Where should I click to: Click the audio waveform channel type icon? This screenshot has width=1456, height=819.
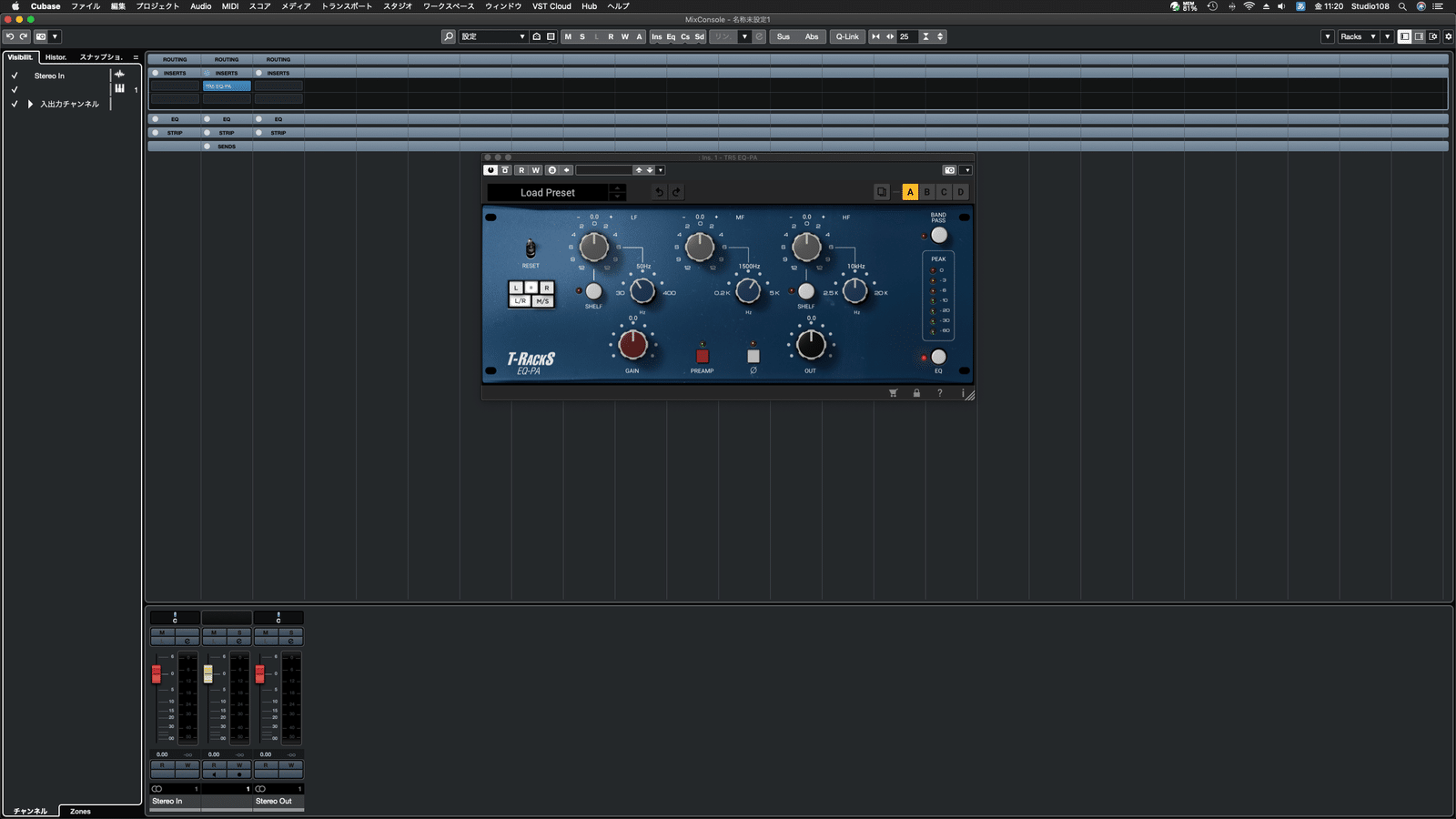pyautogui.click(x=119, y=75)
